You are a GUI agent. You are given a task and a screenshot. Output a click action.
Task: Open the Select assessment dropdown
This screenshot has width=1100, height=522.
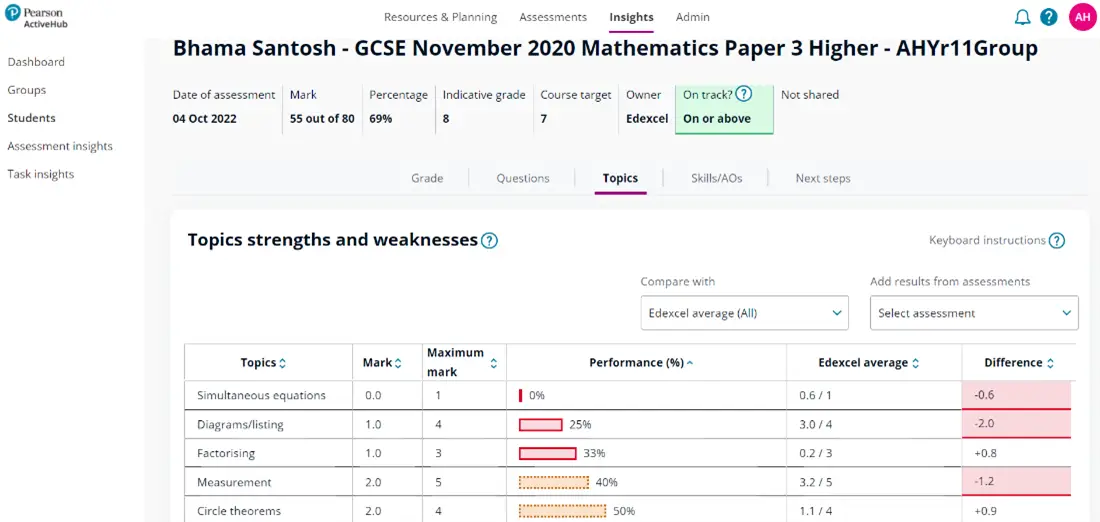(973, 313)
